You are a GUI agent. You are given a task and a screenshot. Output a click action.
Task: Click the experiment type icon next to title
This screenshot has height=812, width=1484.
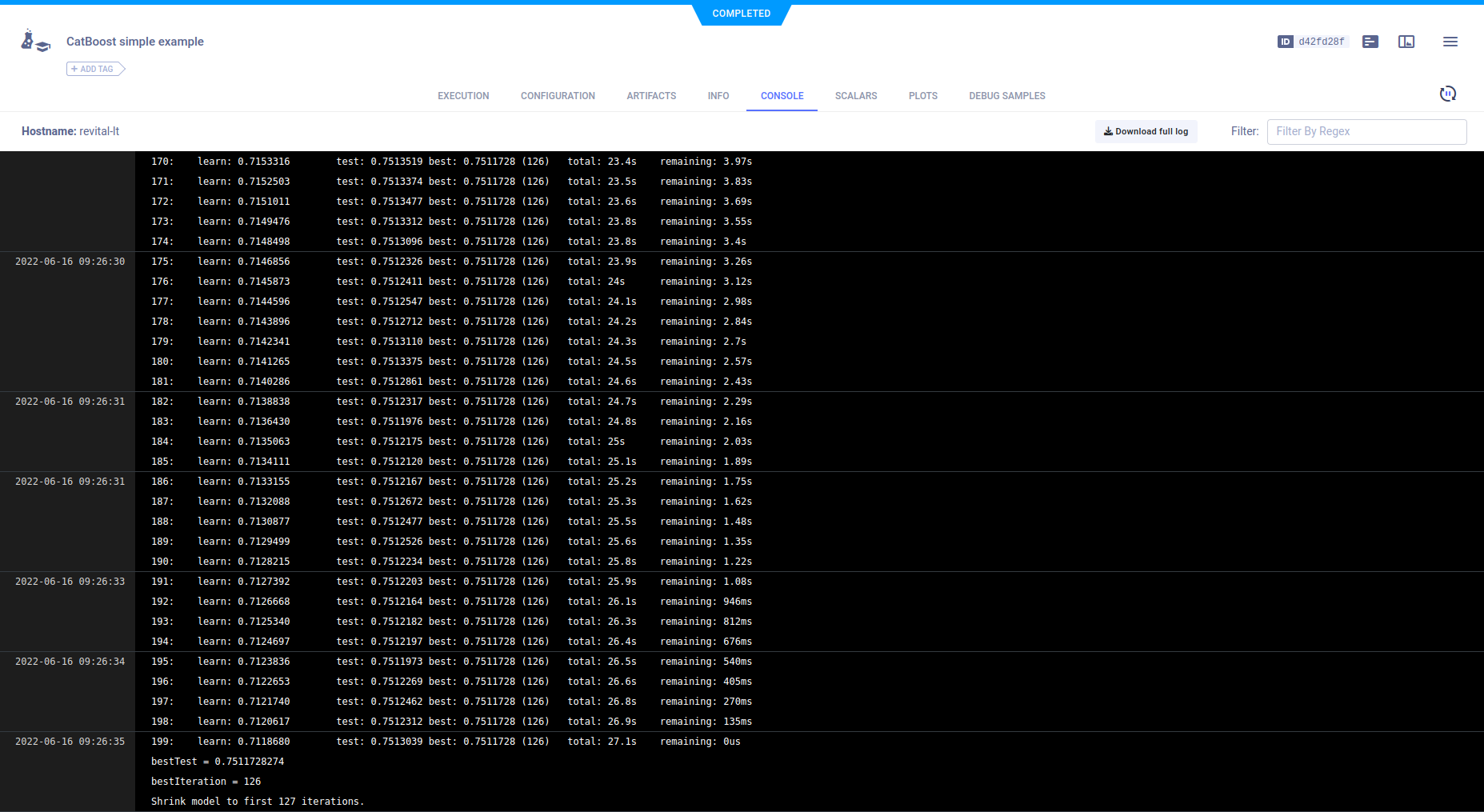35,42
